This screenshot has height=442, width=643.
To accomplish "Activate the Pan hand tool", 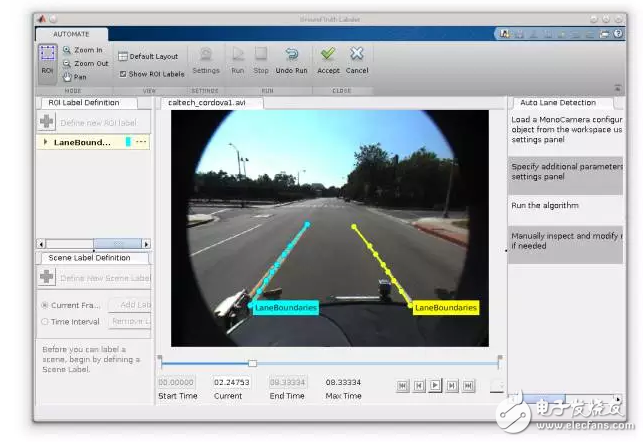I will pos(75,76).
